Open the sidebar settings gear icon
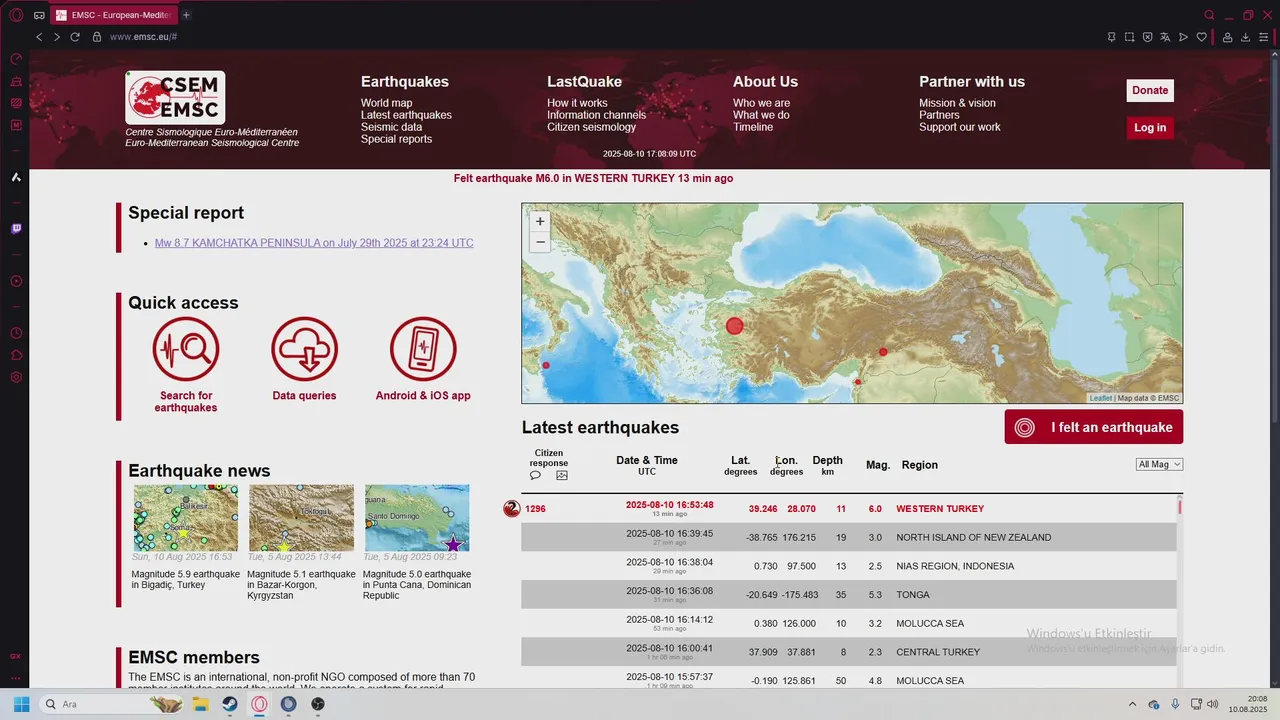Screen dimensions: 1280x720 (16, 377)
